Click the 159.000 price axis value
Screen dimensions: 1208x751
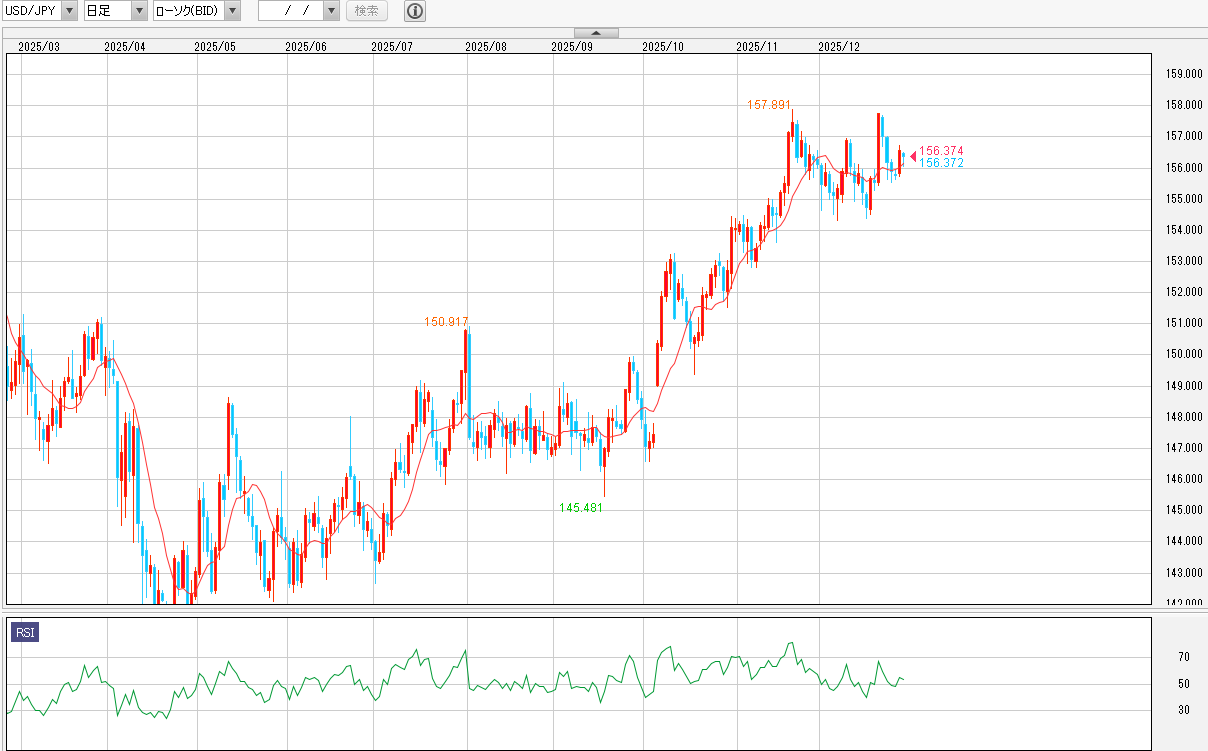point(1184,74)
